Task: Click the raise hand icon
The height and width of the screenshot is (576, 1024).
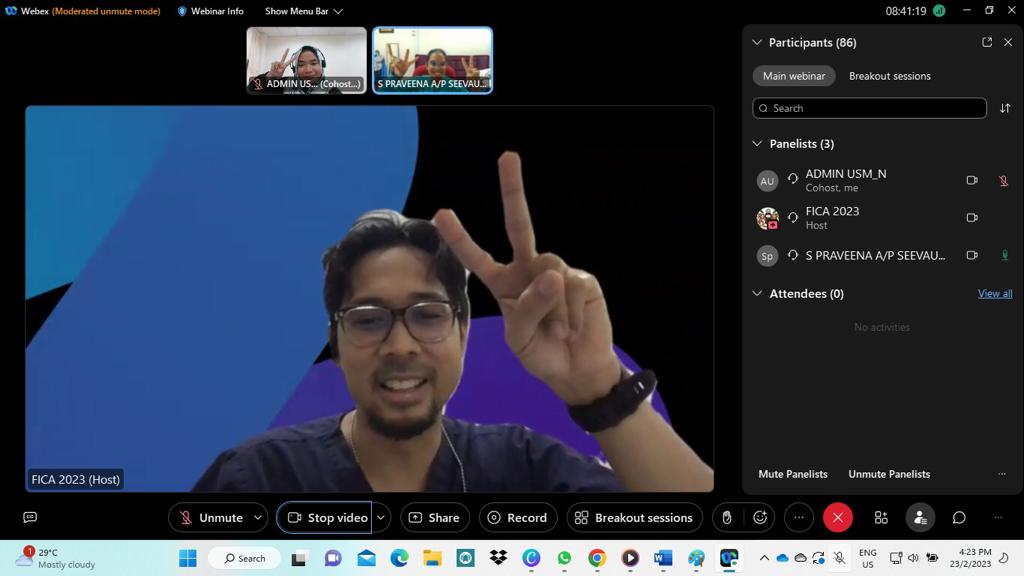Action: click(x=727, y=517)
